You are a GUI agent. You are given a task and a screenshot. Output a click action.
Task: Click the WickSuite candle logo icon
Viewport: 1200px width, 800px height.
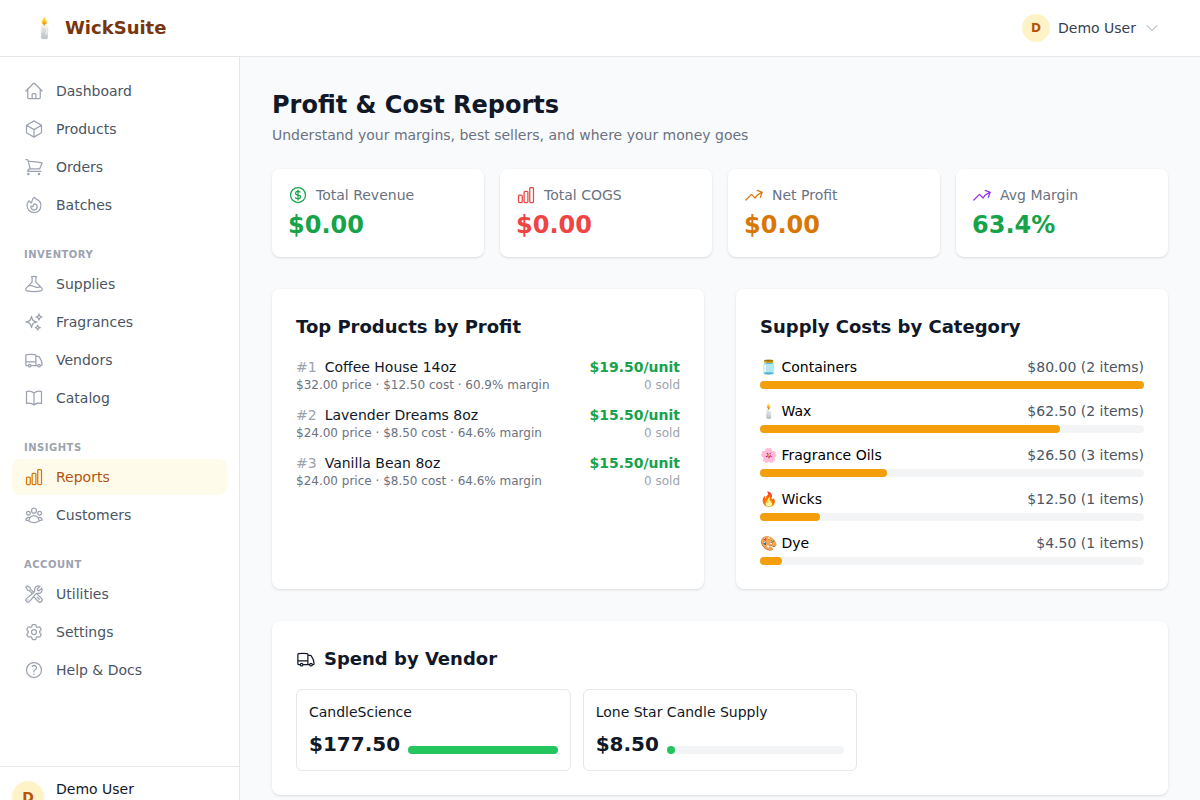point(43,28)
